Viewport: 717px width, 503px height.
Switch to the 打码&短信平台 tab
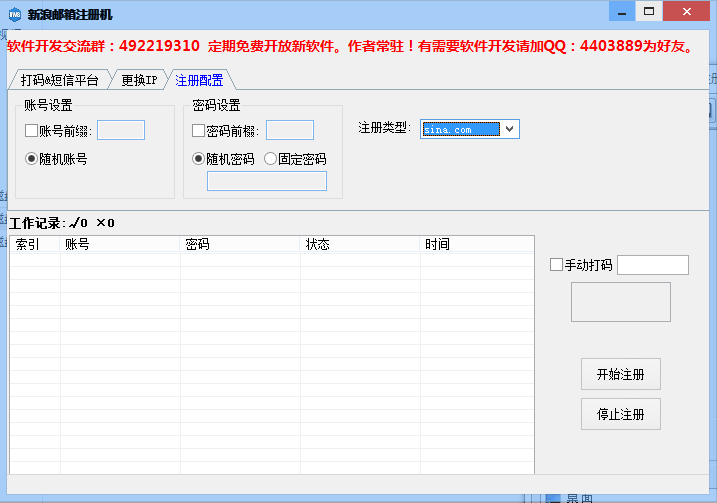[x=59, y=80]
